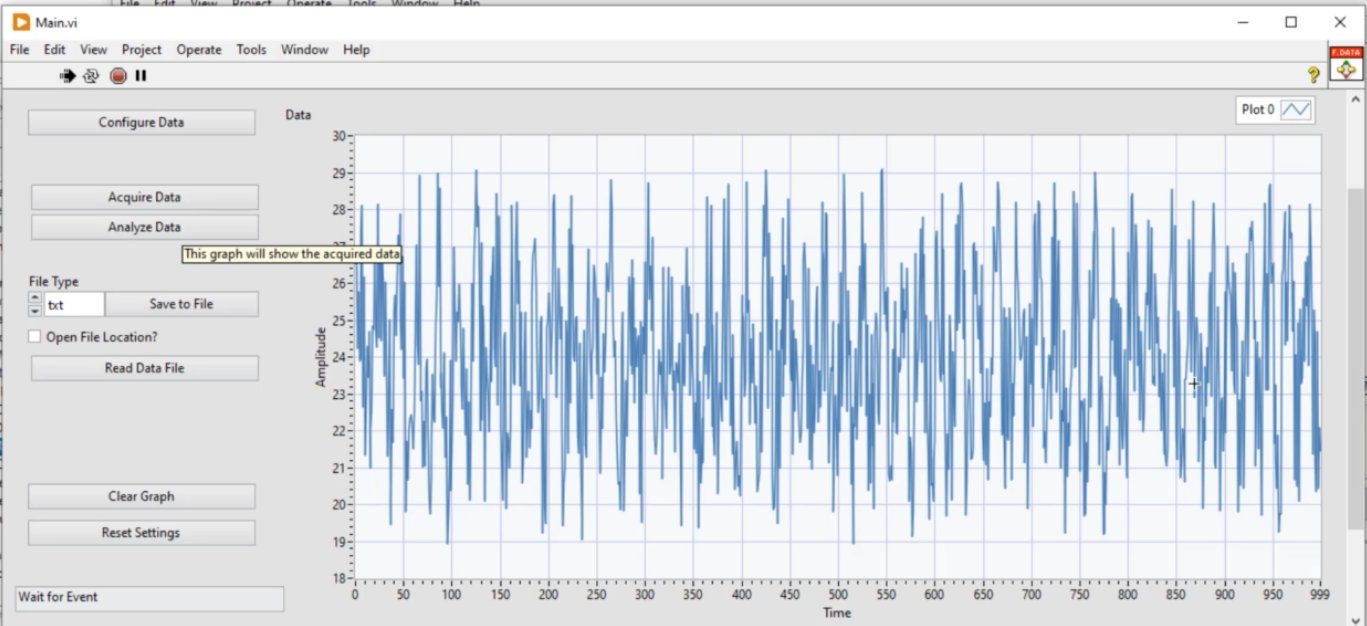
Task: Open Context Help via the question mark icon
Action: coord(1314,75)
